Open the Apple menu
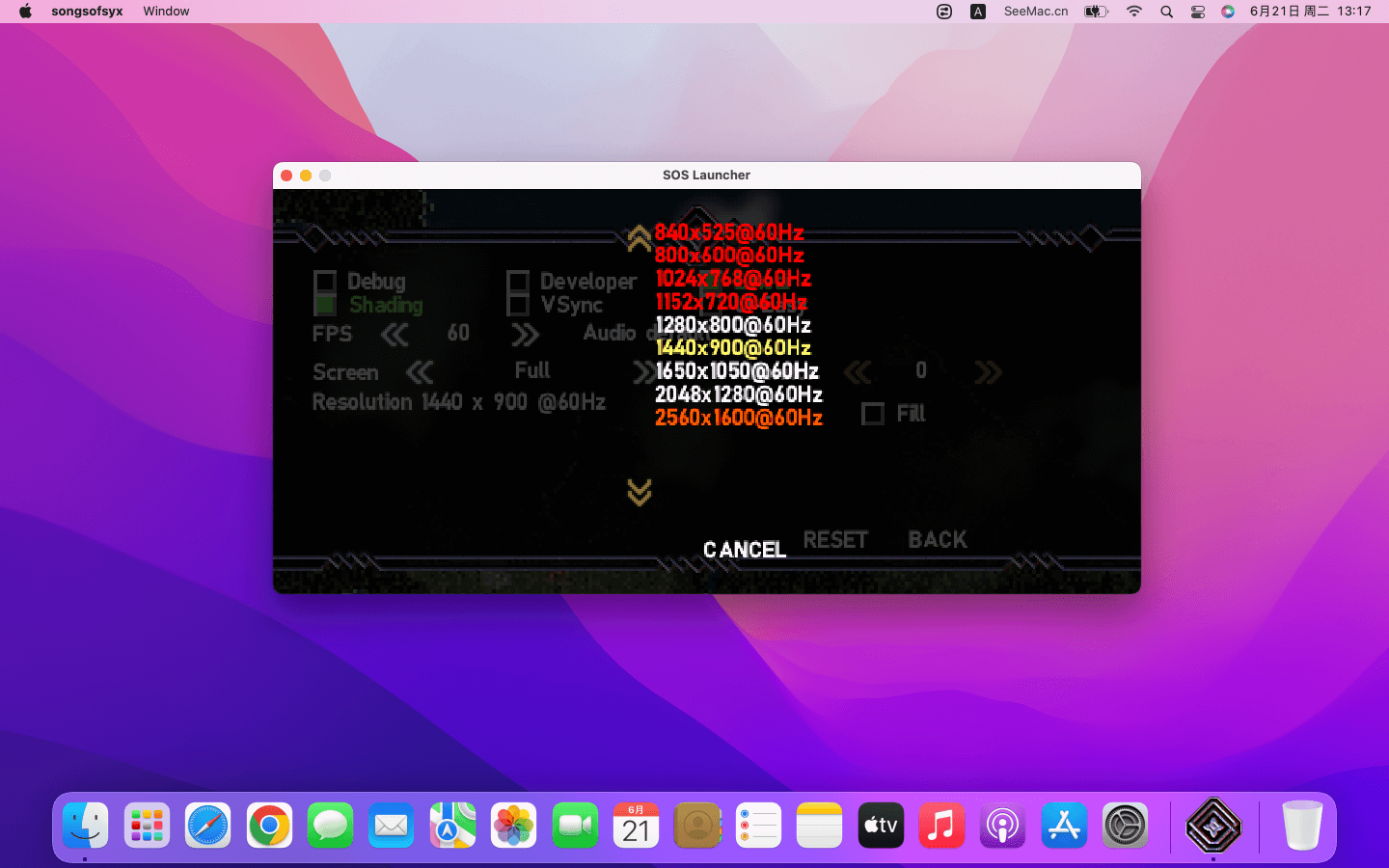The image size is (1389, 868). click(x=25, y=12)
